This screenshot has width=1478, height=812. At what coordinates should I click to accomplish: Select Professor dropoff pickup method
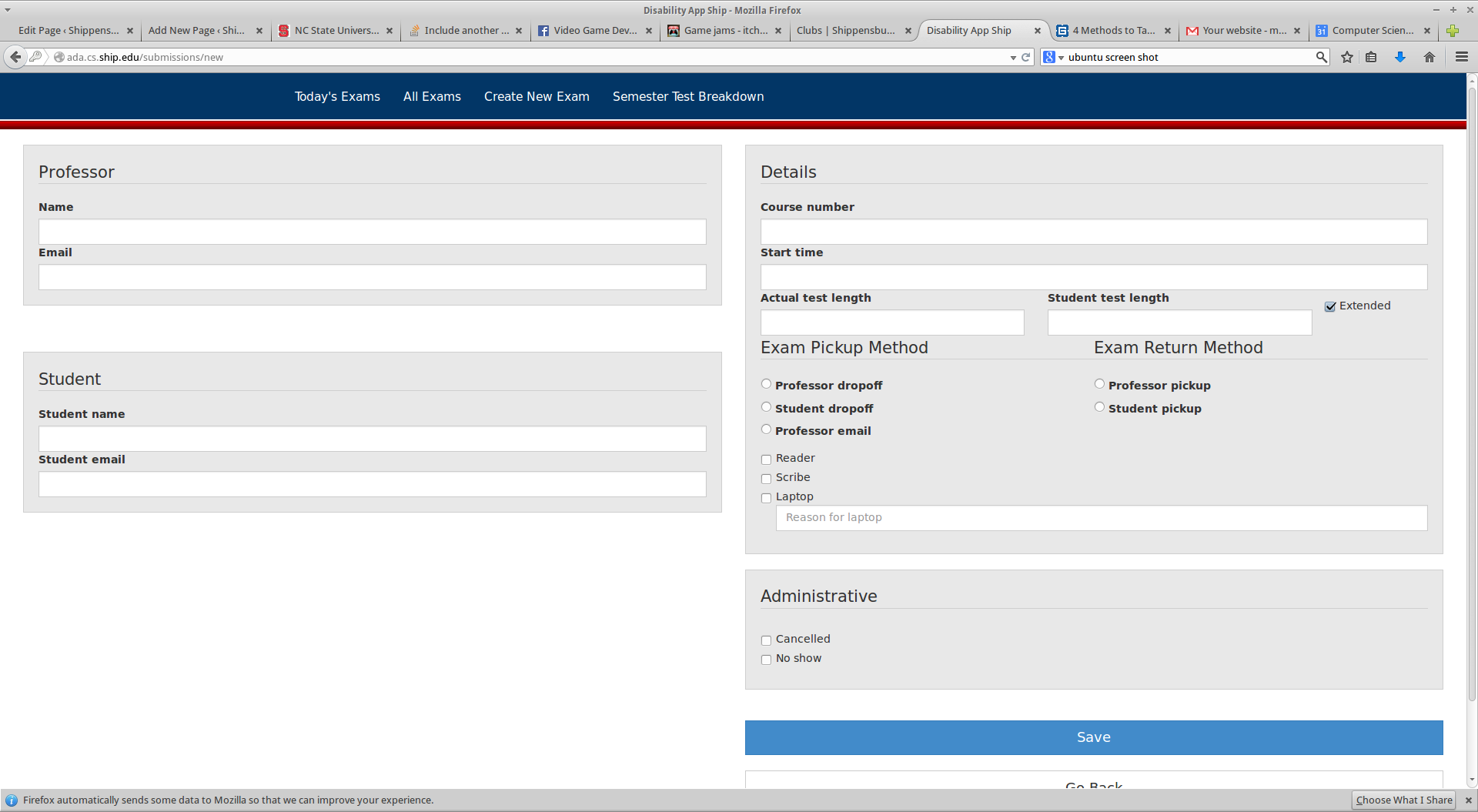tap(766, 384)
